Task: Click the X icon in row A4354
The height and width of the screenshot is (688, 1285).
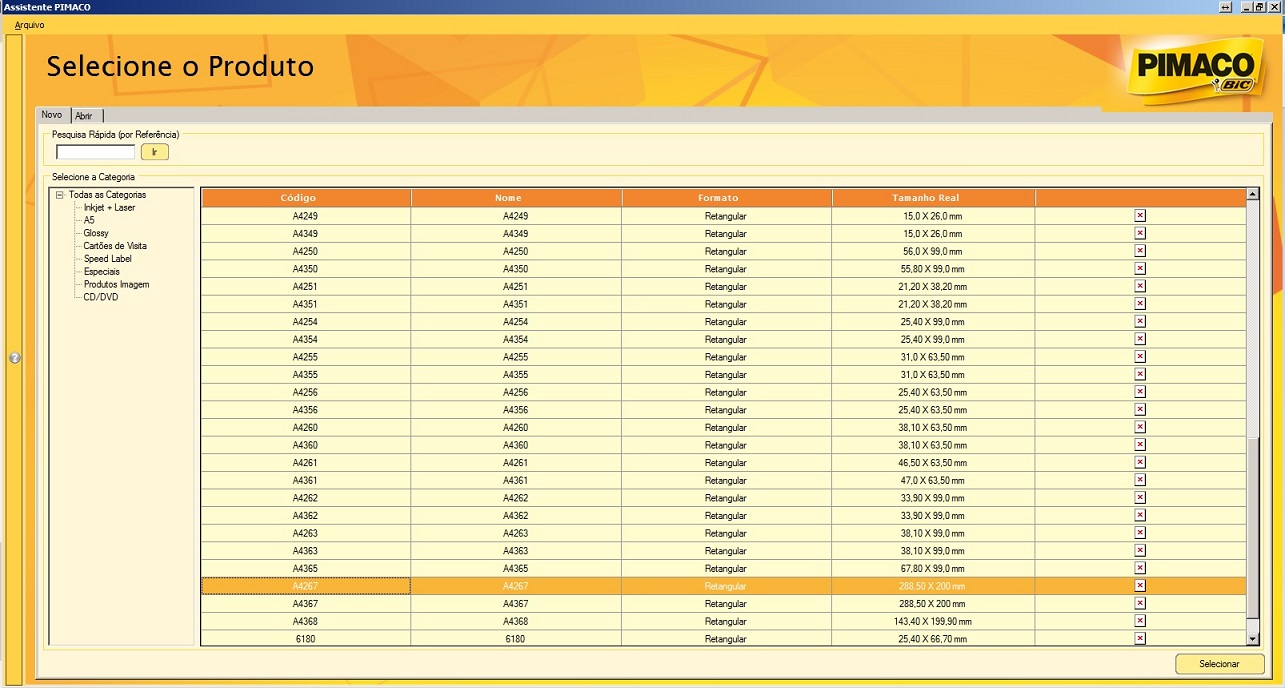Action: 1140,339
